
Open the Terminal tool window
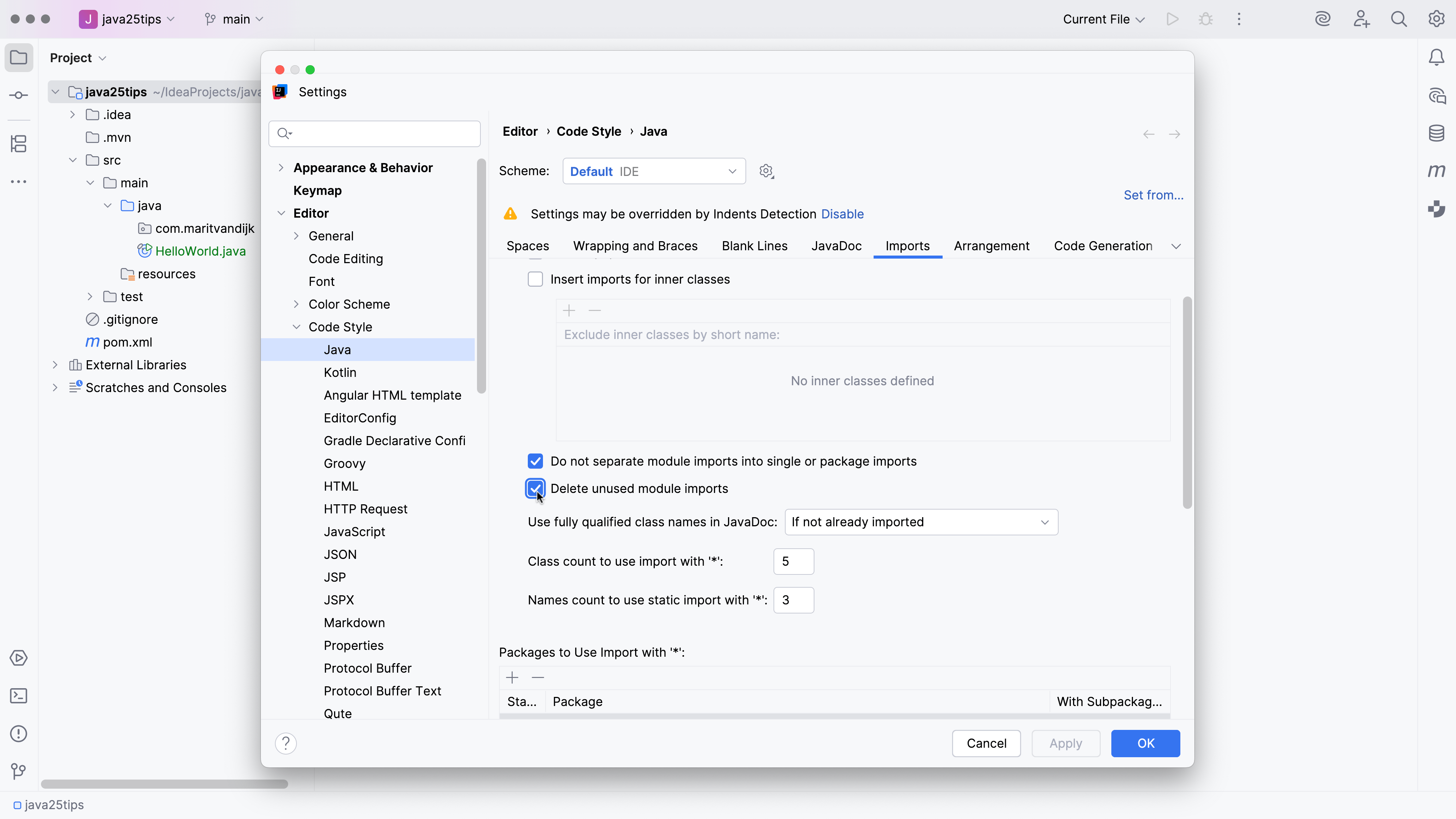[19, 696]
